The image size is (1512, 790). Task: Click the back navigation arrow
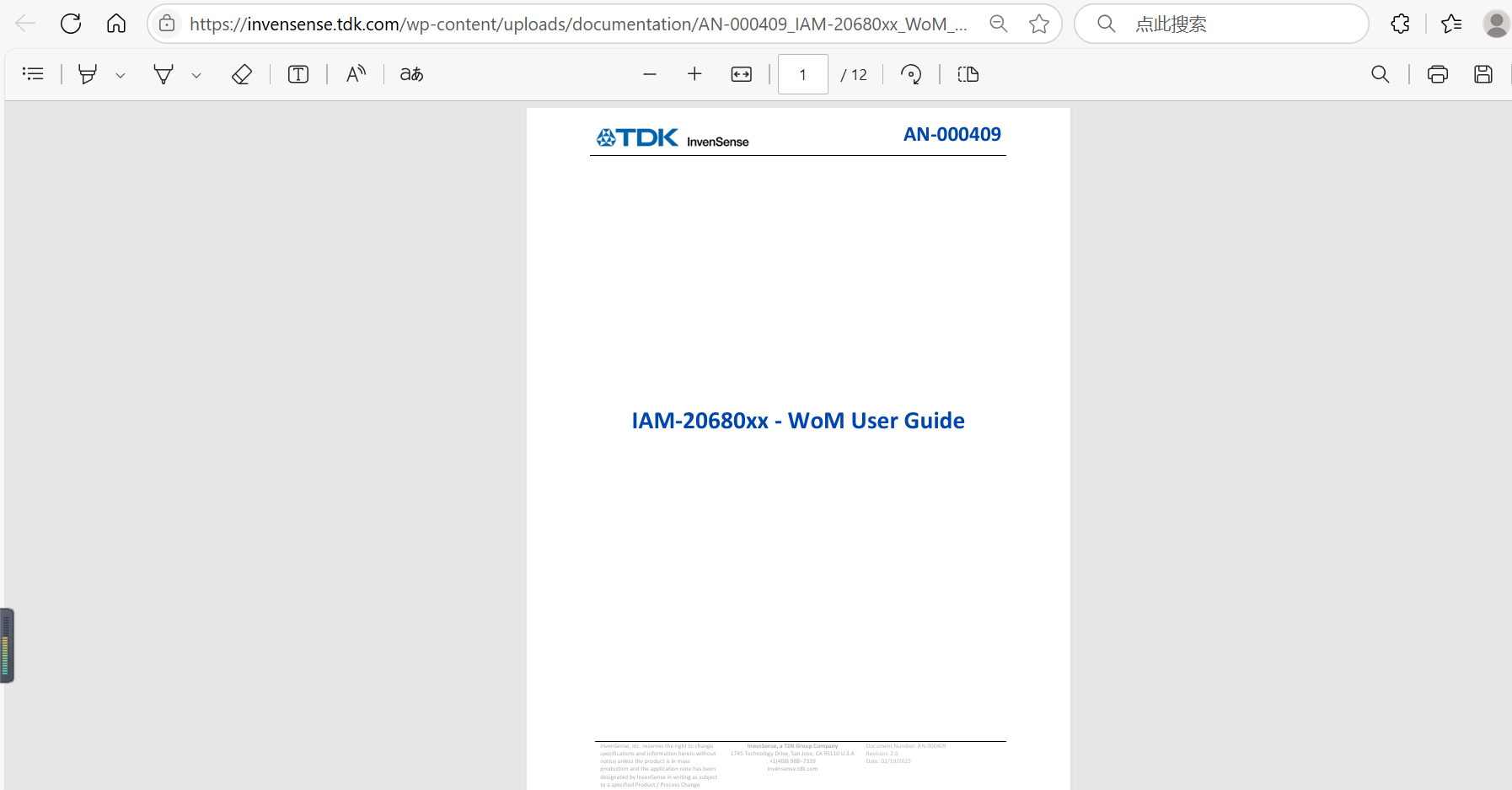(25, 24)
